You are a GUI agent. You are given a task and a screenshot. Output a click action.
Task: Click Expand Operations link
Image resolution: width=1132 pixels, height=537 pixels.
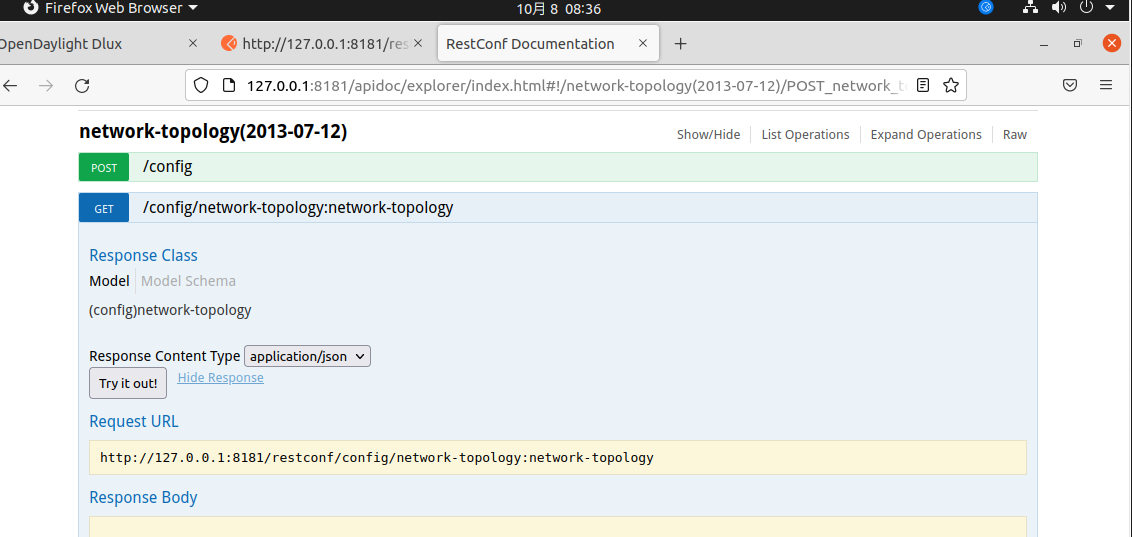[x=926, y=135]
